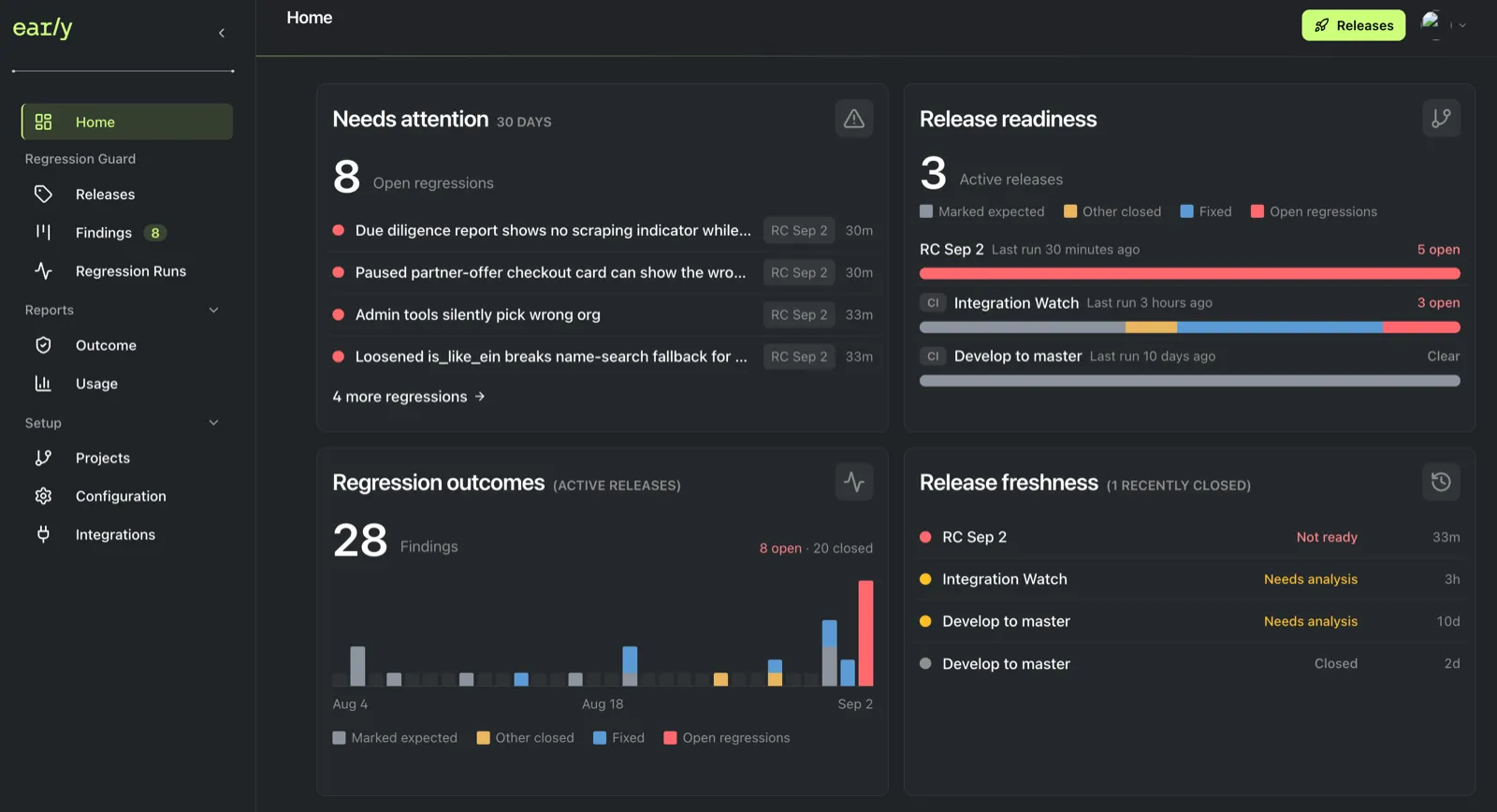Click RC Sep 2 tag on Due diligence row
Viewport: 1497px width, 812px height.
tap(799, 230)
